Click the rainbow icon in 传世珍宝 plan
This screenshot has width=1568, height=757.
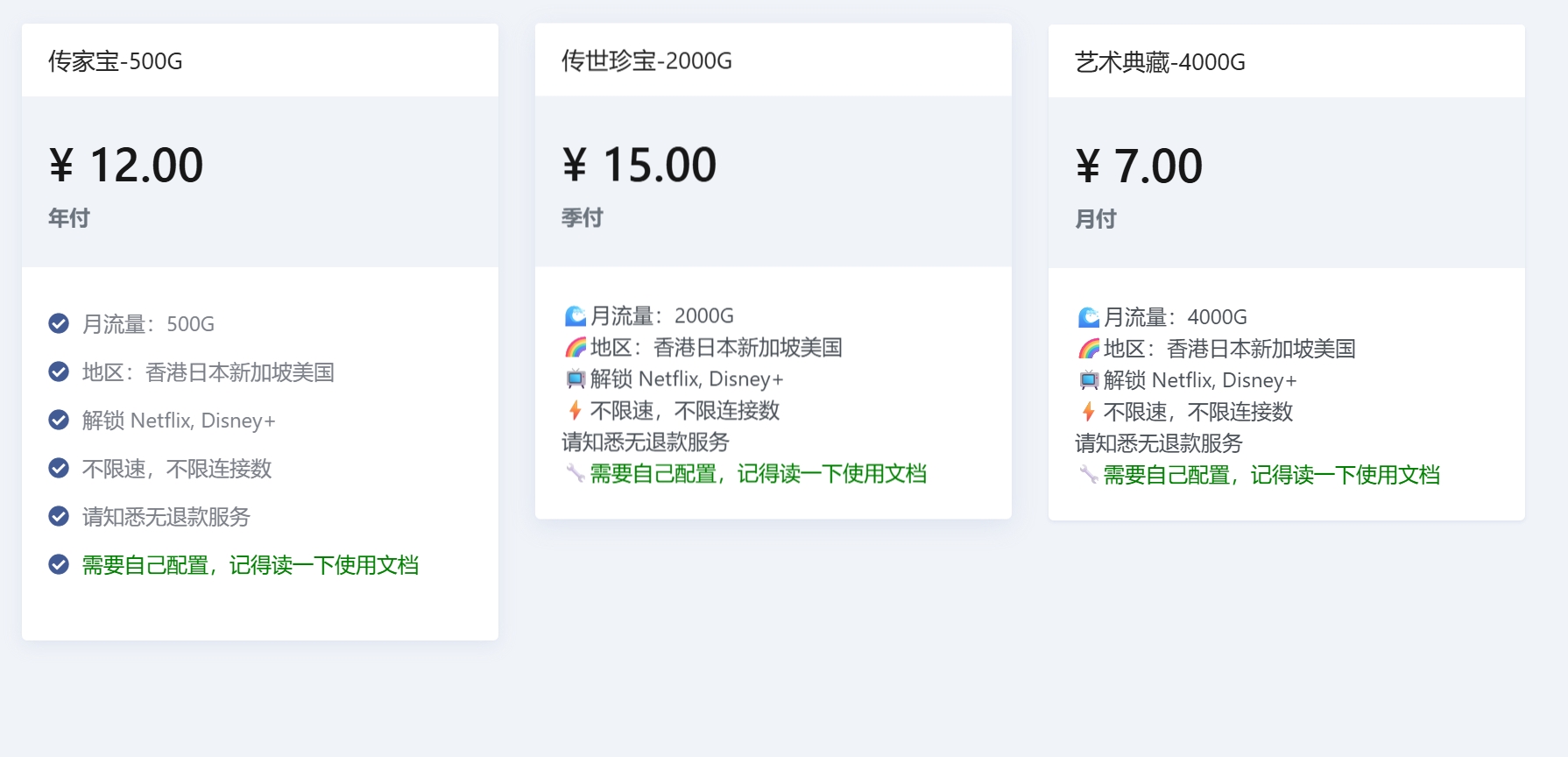tap(575, 348)
